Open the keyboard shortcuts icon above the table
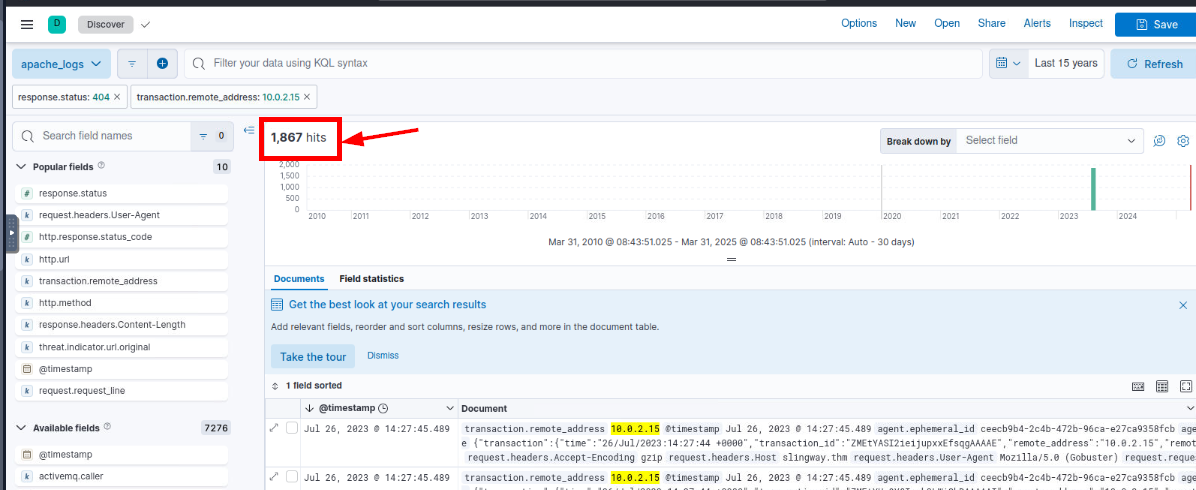Viewport: 1196px width, 490px height. pyautogui.click(x=1138, y=387)
